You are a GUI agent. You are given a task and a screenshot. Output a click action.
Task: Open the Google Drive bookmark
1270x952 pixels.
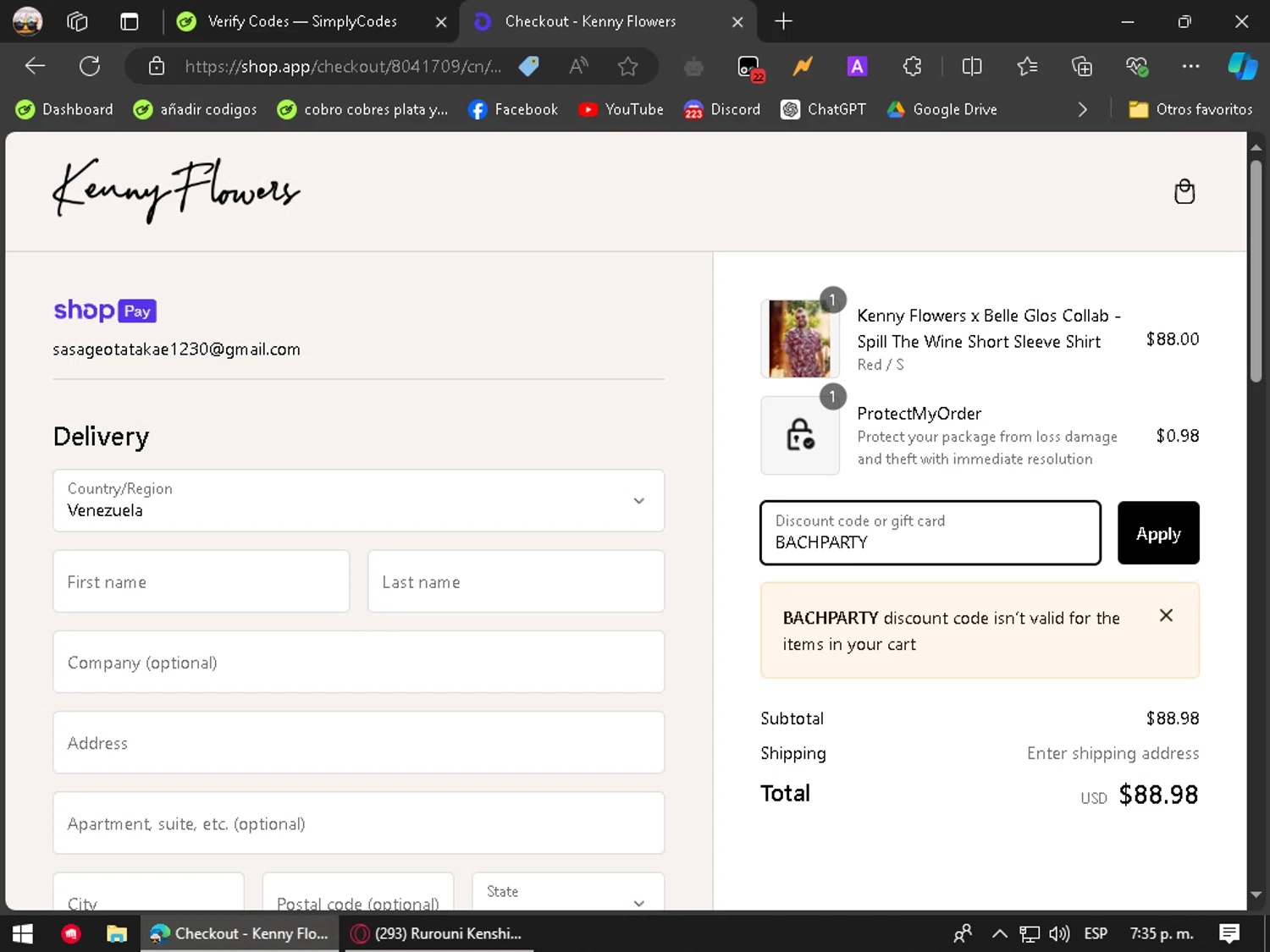[941, 109]
